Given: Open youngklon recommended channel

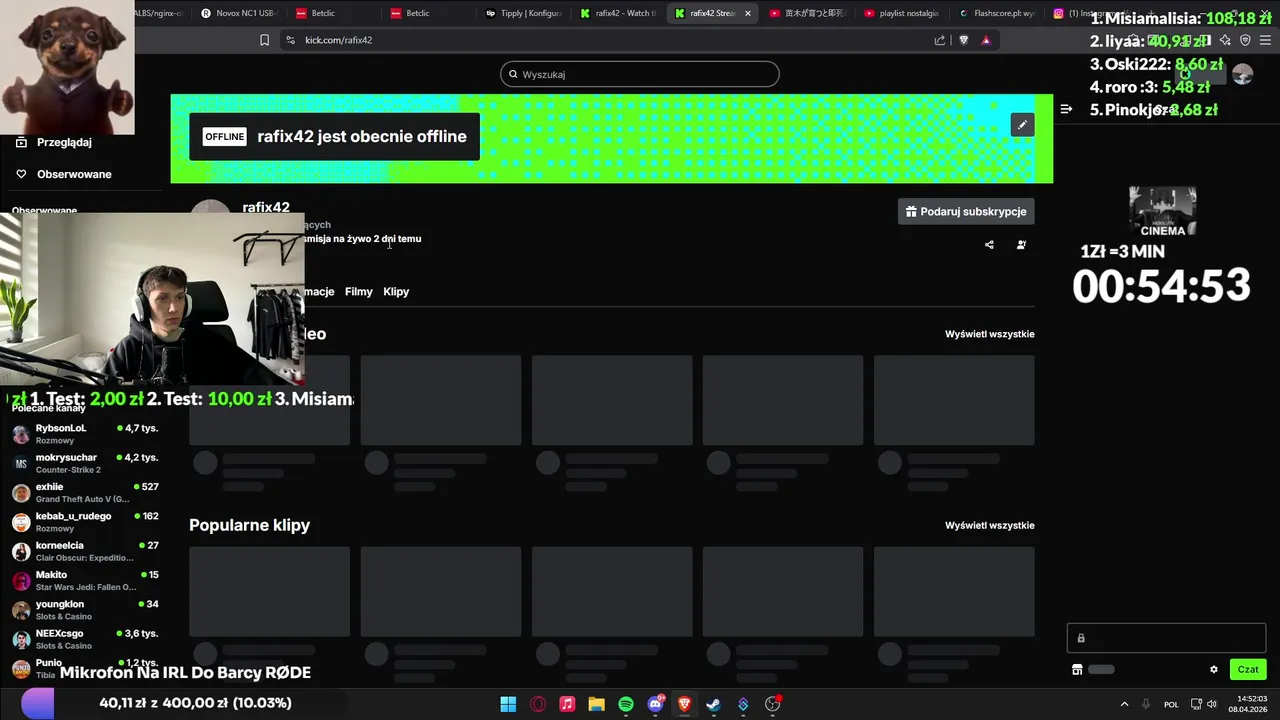Looking at the screenshot, I should coord(85,610).
